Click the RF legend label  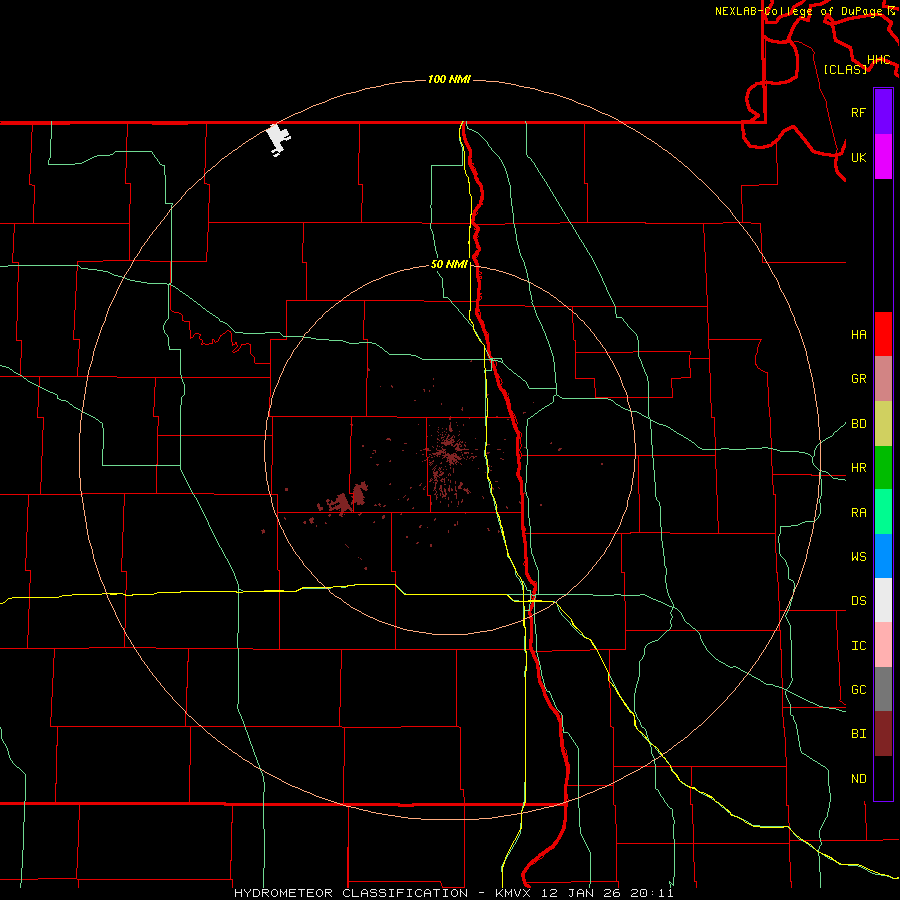858,112
